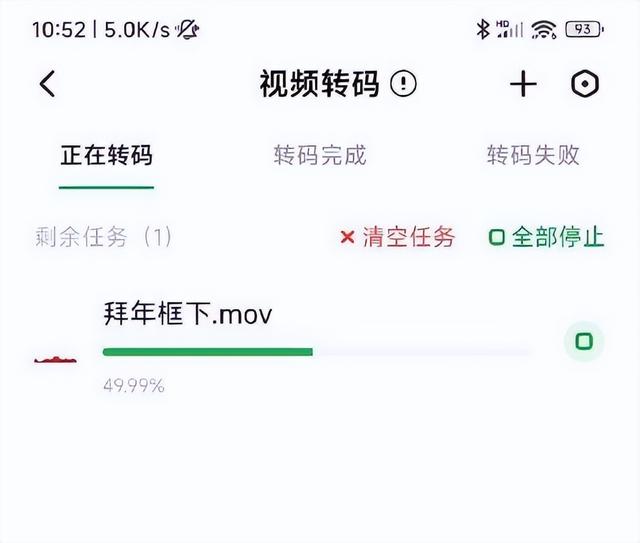640x543 pixels.
Task: Click the green stop-all square icon
Action: point(497,237)
